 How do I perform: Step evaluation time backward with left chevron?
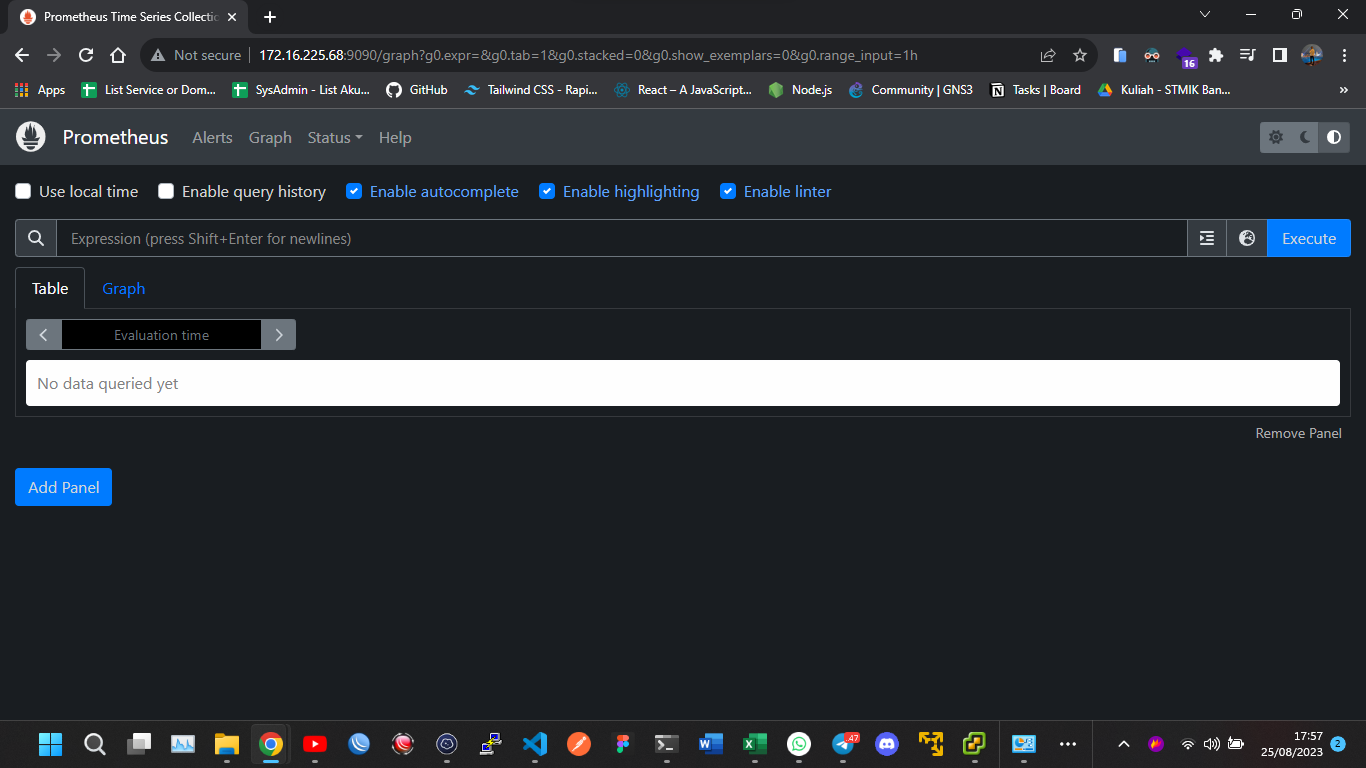tap(44, 335)
